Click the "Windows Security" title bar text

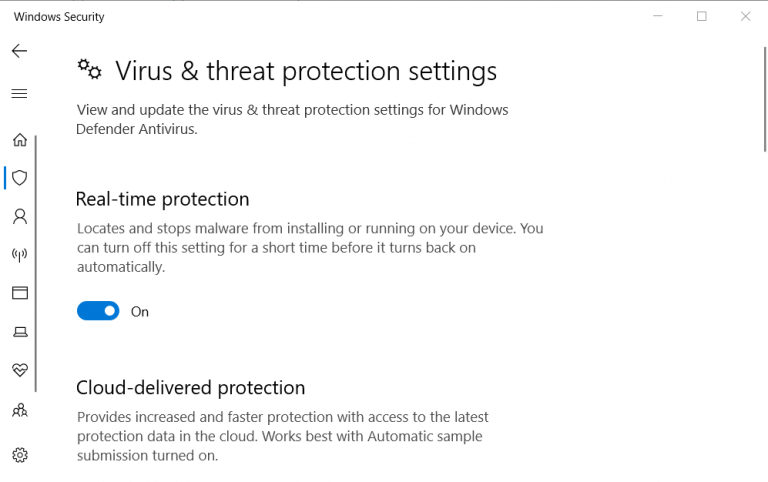point(59,17)
